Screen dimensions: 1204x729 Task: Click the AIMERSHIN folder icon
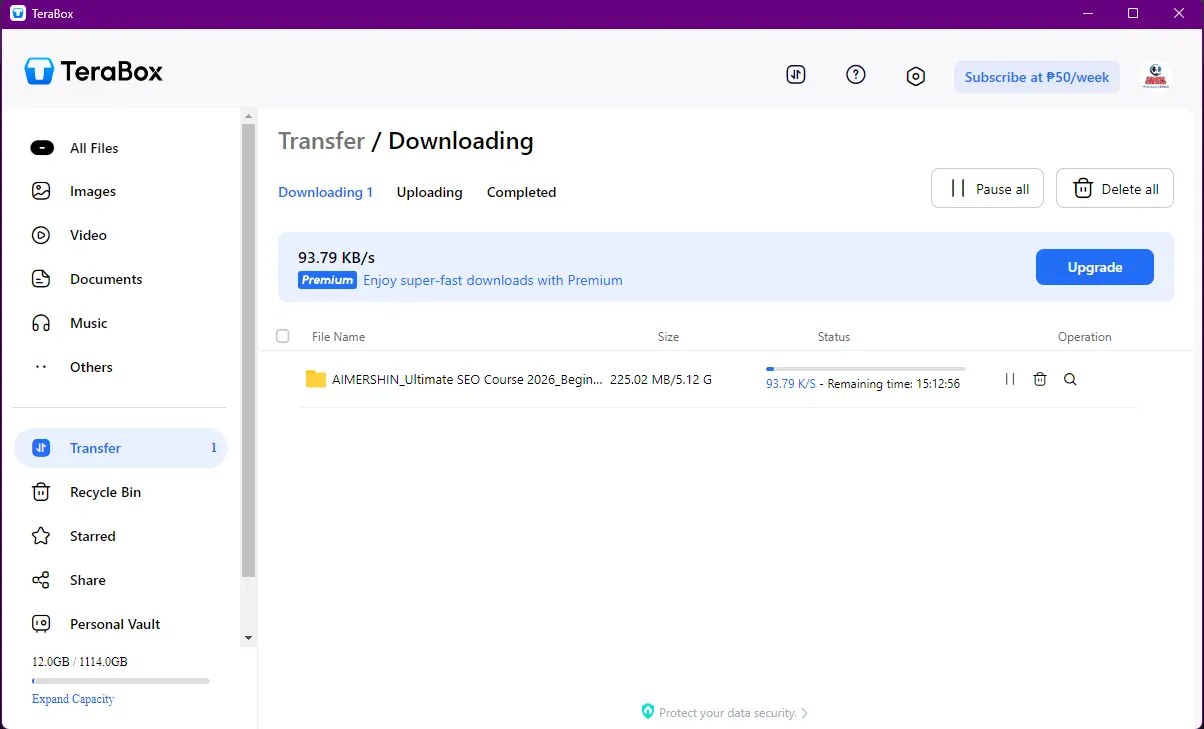pyautogui.click(x=316, y=379)
